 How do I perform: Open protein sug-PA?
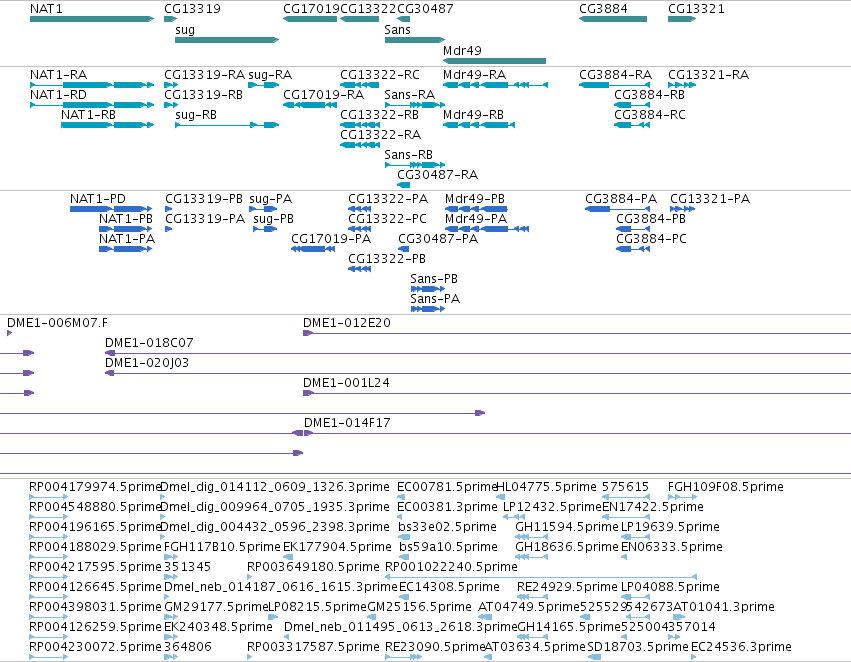click(271, 199)
